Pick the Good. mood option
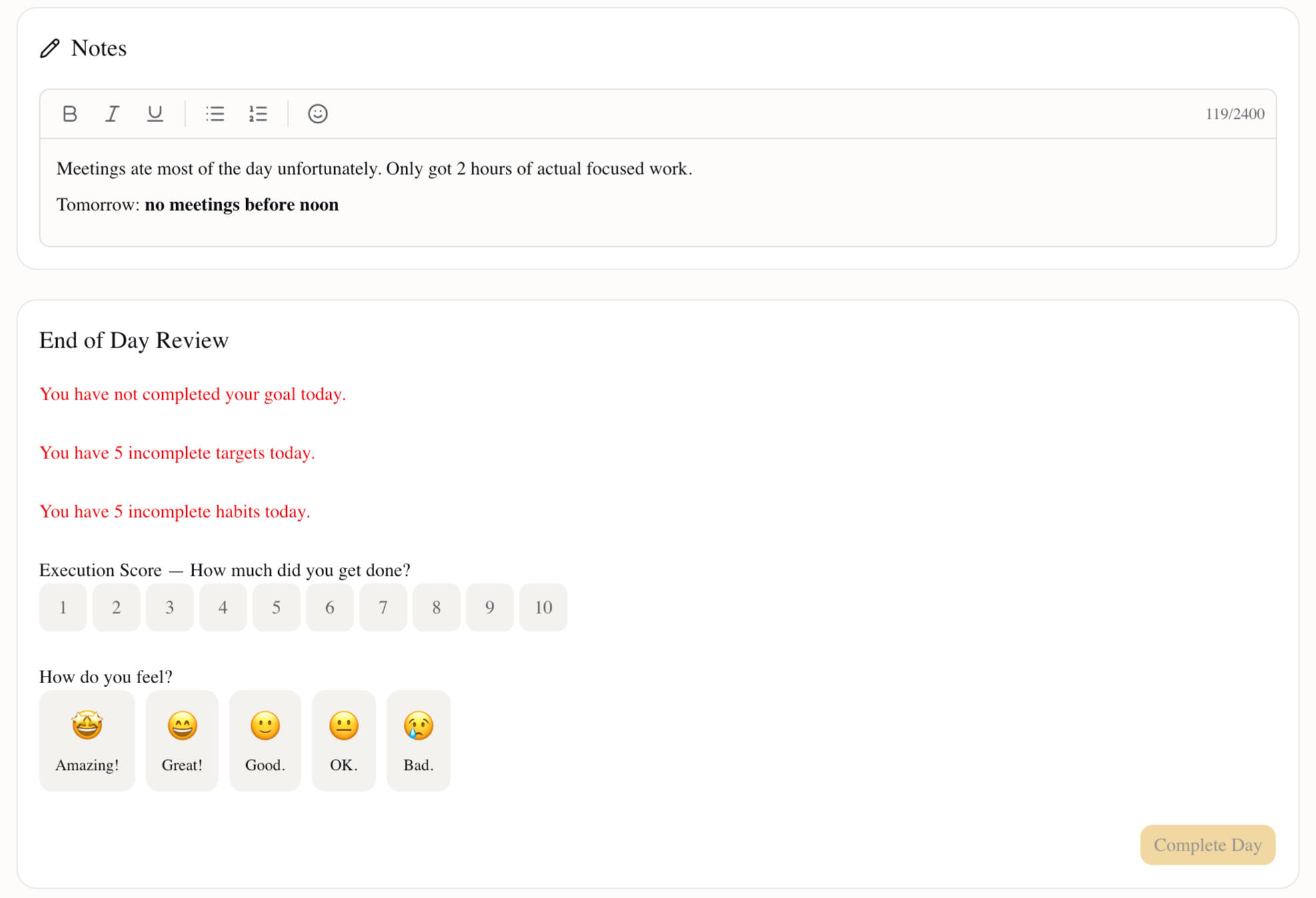The image size is (1316, 898). [265, 741]
